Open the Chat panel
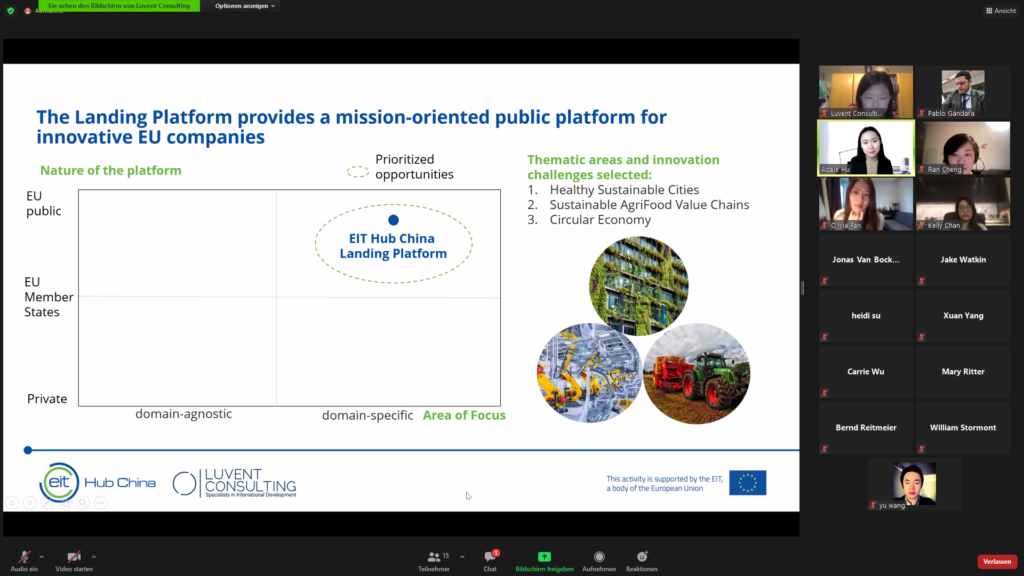The width and height of the screenshot is (1024, 576). [x=490, y=557]
